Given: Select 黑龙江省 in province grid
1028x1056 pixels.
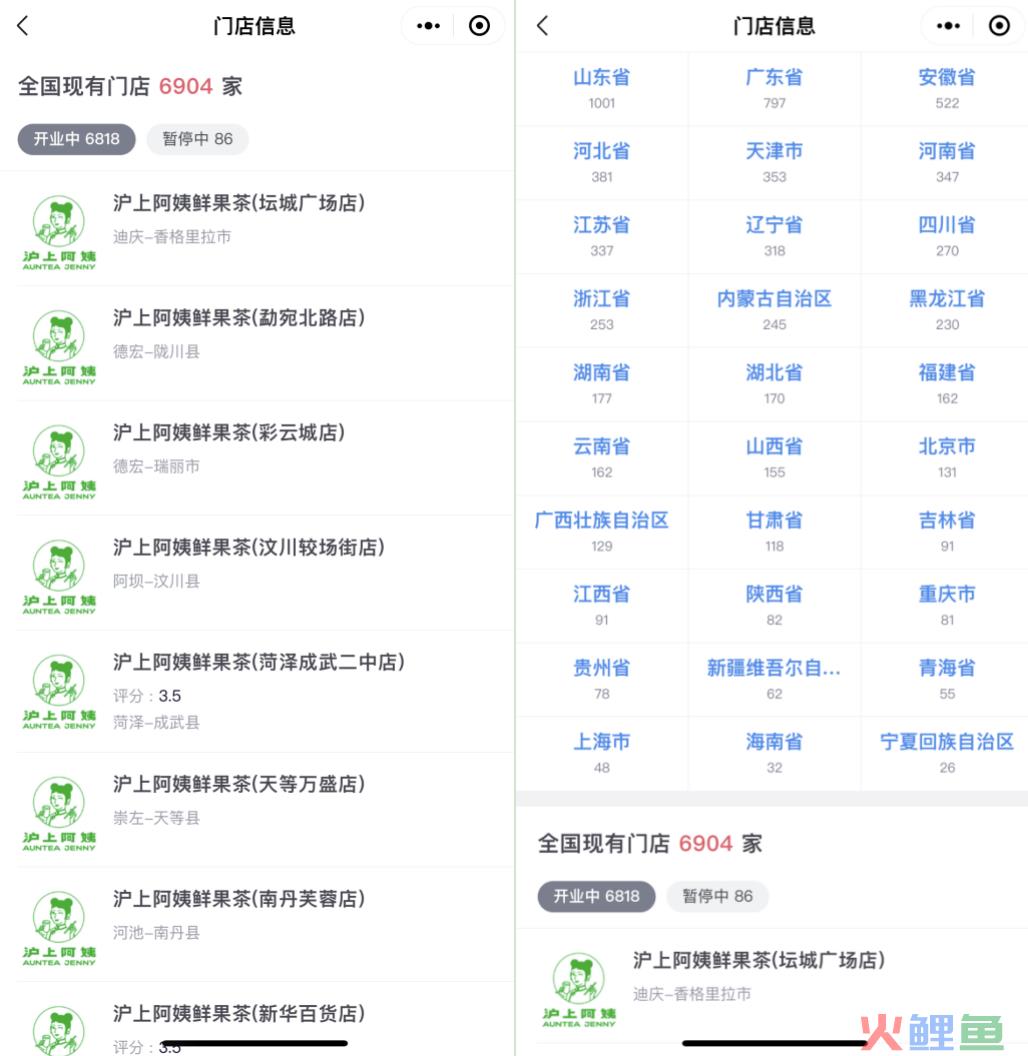Looking at the screenshot, I should coord(946,310).
